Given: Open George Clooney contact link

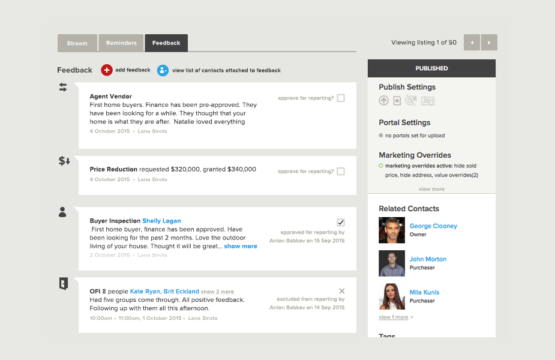Looking at the screenshot, I should coord(433,226).
